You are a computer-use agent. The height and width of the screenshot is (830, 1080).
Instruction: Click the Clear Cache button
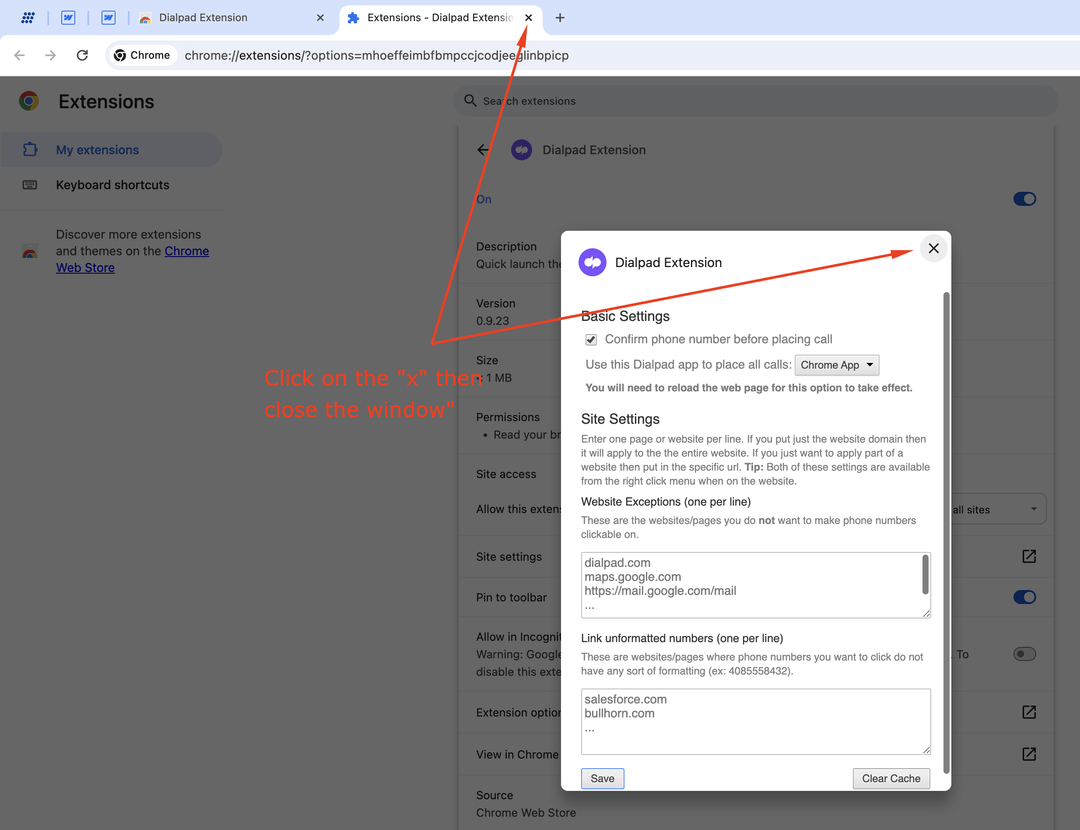[x=891, y=778]
